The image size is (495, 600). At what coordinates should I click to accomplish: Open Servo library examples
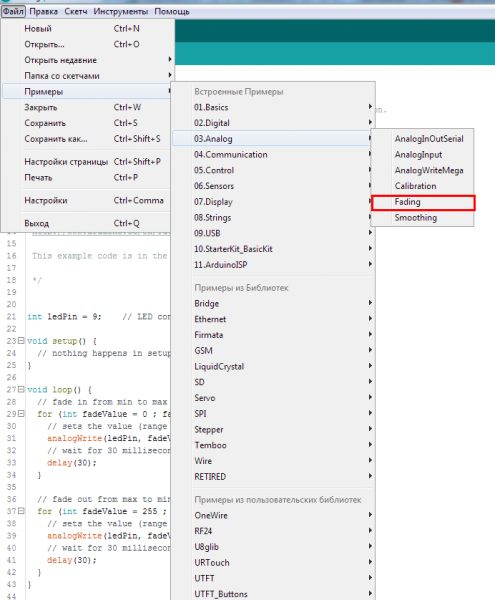[x=273, y=398]
